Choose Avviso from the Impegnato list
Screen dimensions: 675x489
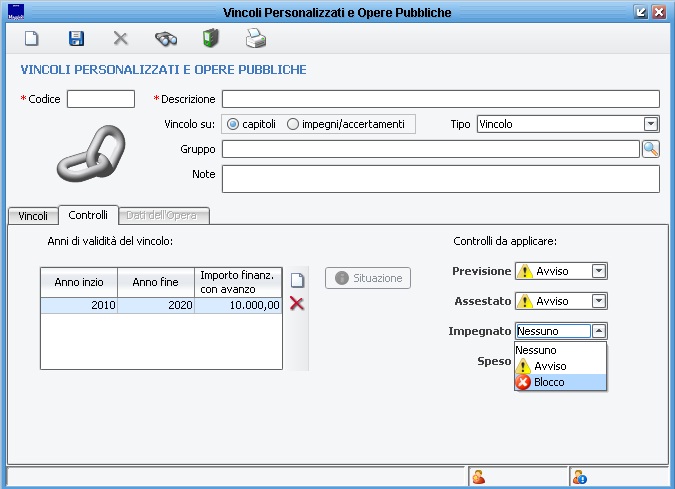coord(549,366)
